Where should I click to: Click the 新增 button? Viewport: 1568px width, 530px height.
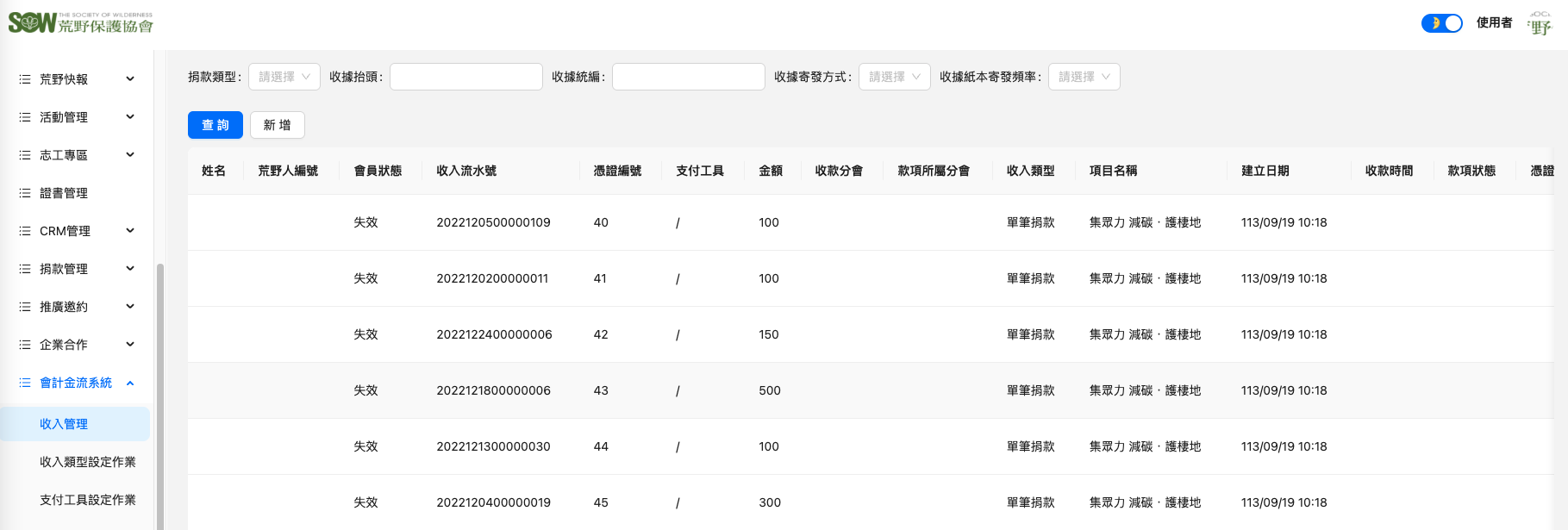pyautogui.click(x=277, y=125)
